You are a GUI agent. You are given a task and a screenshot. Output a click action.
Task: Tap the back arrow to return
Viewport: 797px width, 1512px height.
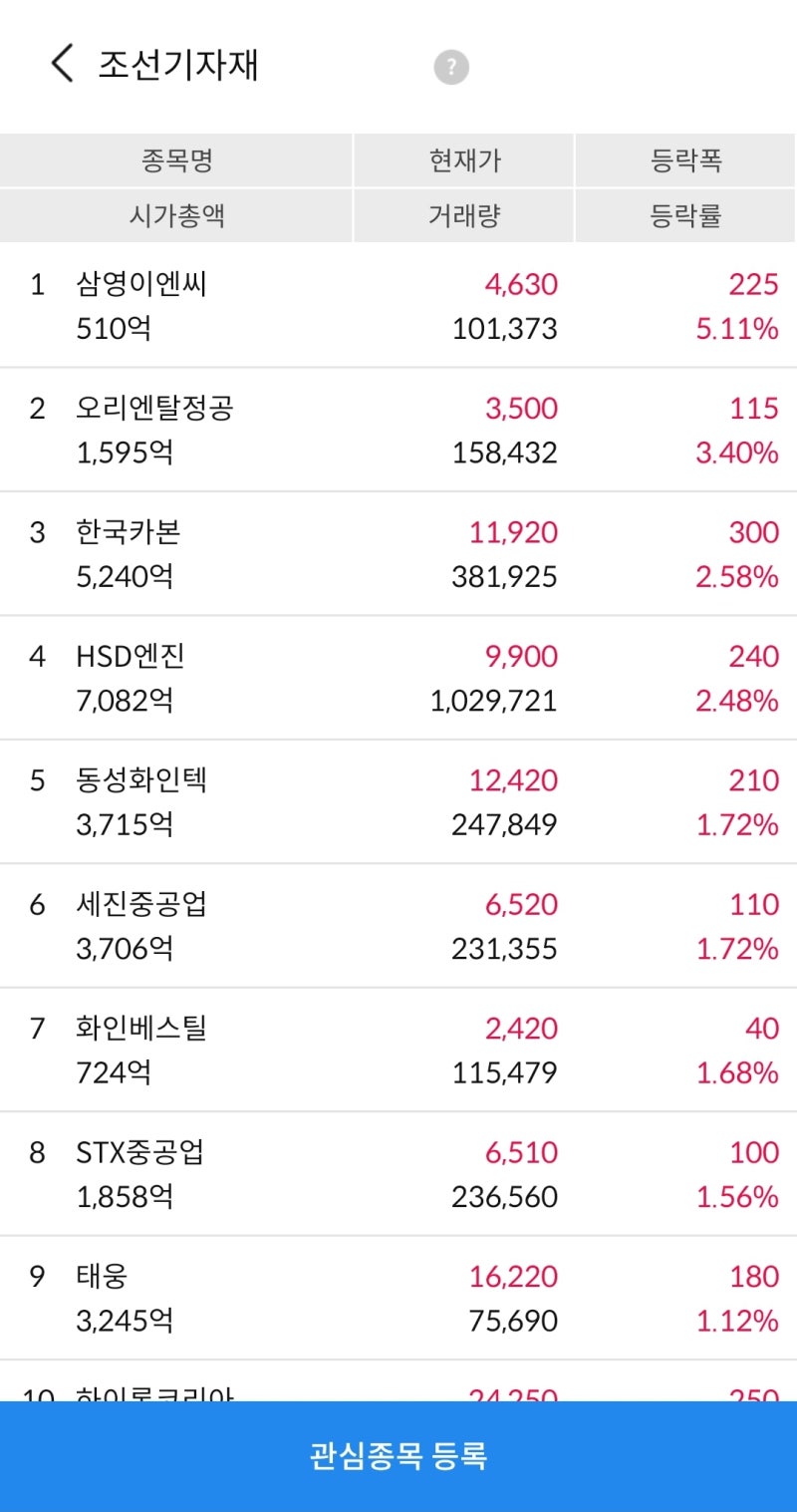(x=60, y=63)
